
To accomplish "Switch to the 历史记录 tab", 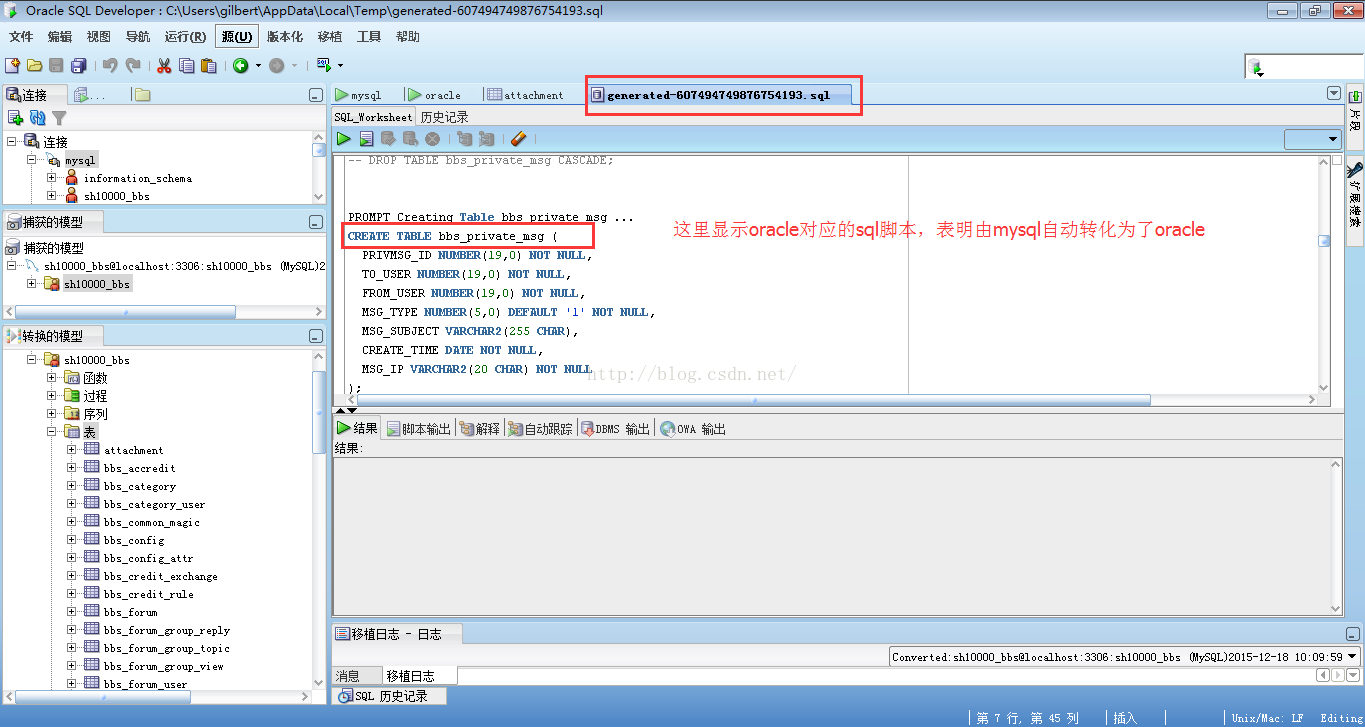I will click(444, 117).
